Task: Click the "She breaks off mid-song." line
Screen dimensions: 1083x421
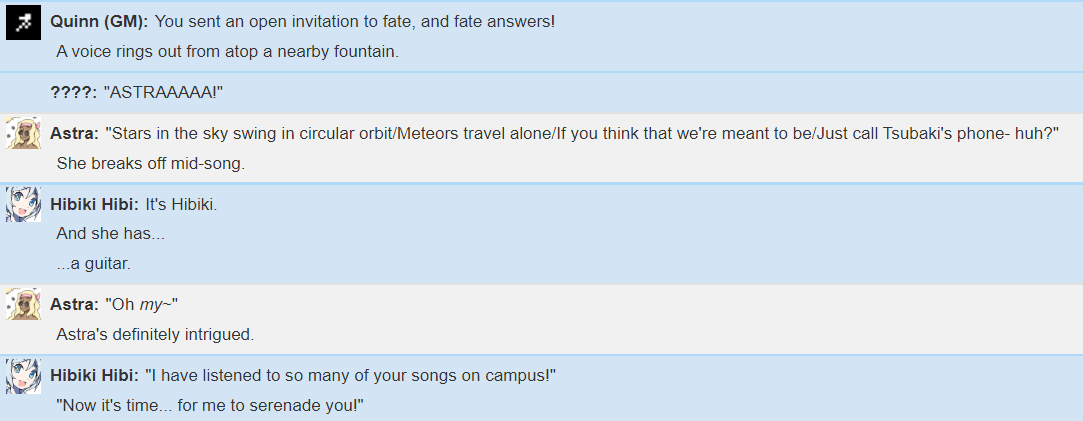Action: [151, 164]
